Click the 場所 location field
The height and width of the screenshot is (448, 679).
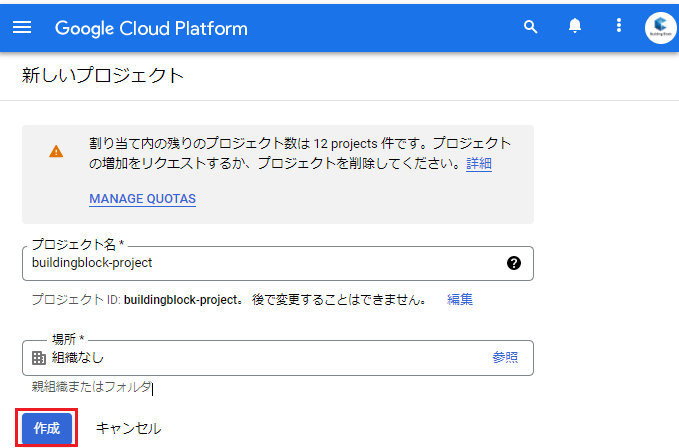click(278, 358)
